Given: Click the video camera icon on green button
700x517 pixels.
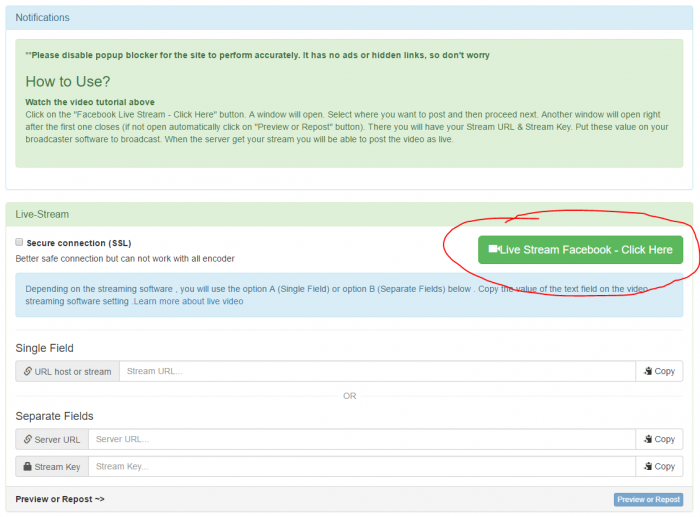Looking at the screenshot, I should click(494, 249).
